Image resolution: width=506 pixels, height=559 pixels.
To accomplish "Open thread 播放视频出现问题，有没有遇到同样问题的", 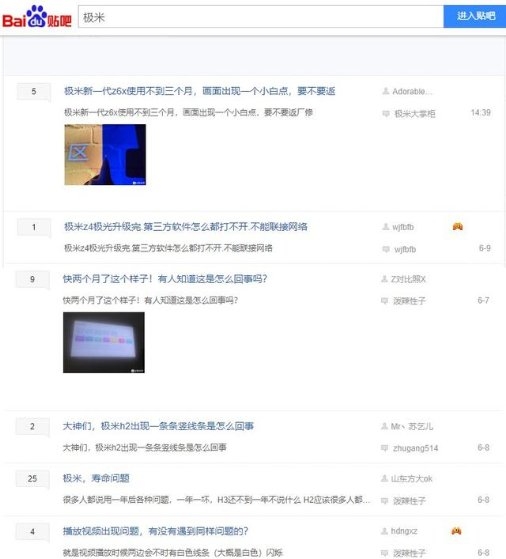I will [155, 531].
